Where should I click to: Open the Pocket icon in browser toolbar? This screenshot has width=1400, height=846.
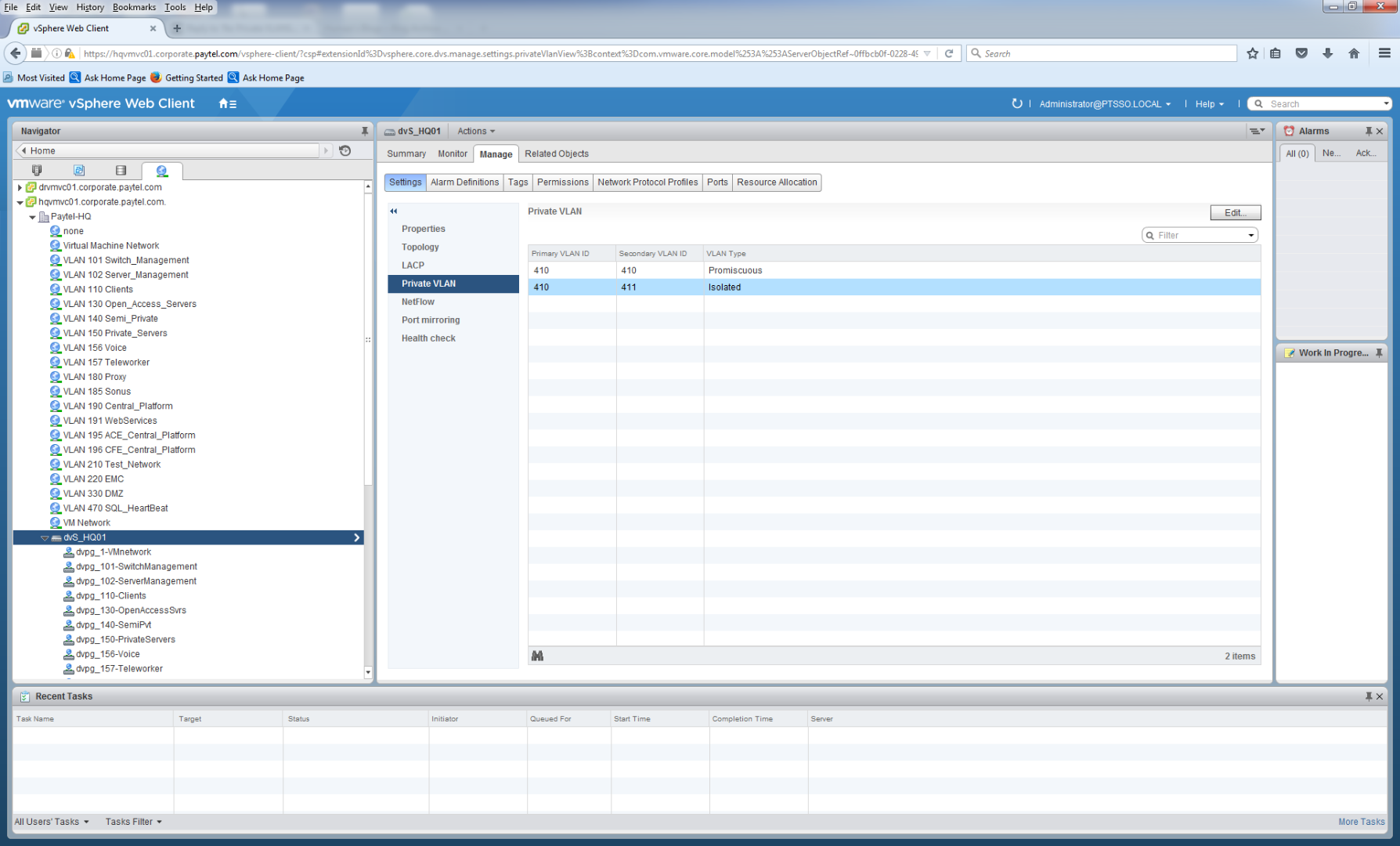click(x=1301, y=53)
